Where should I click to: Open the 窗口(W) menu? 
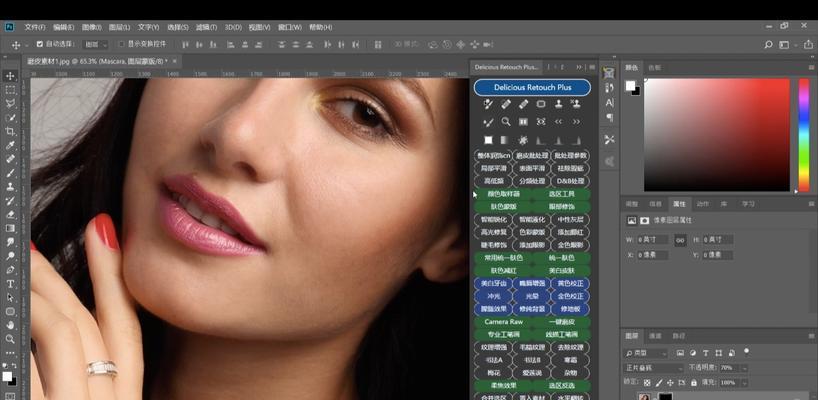click(290, 27)
